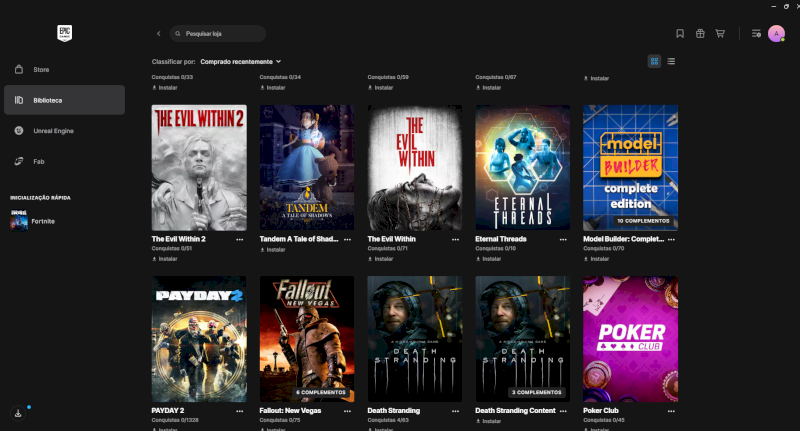Open the Store section
The width and height of the screenshot is (800, 431).
pos(64,69)
